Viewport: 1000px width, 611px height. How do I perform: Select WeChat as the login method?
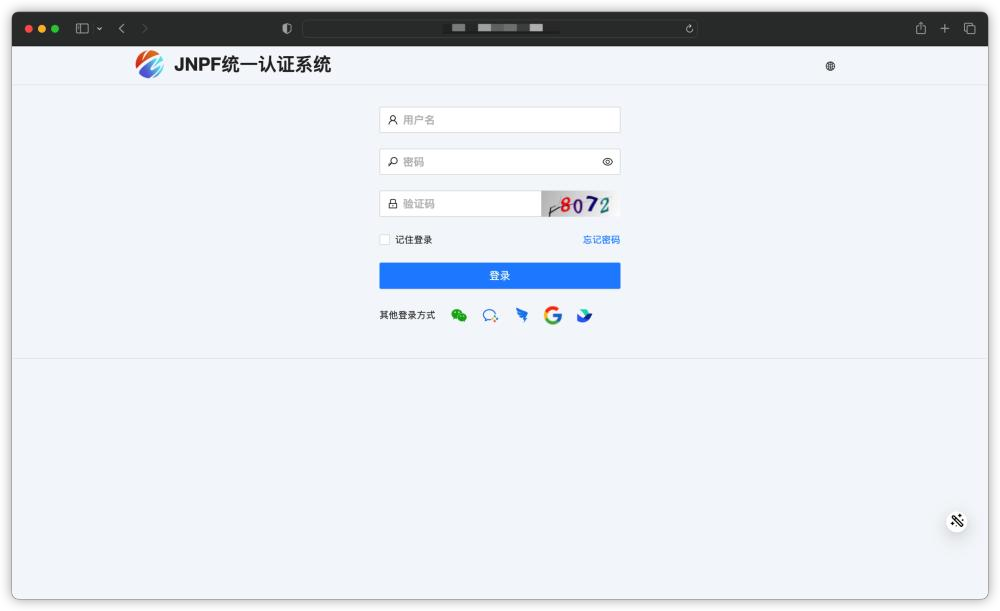coord(459,315)
